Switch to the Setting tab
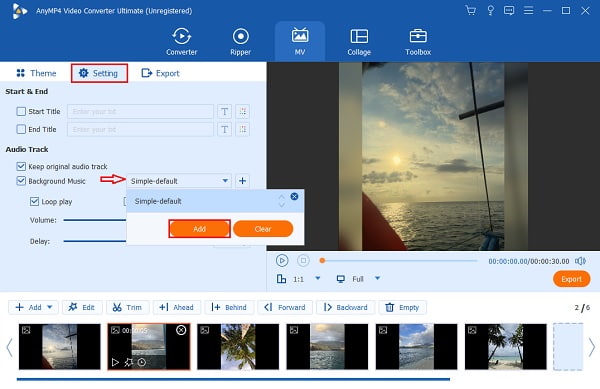Image resolution: width=600 pixels, height=389 pixels. (x=99, y=73)
